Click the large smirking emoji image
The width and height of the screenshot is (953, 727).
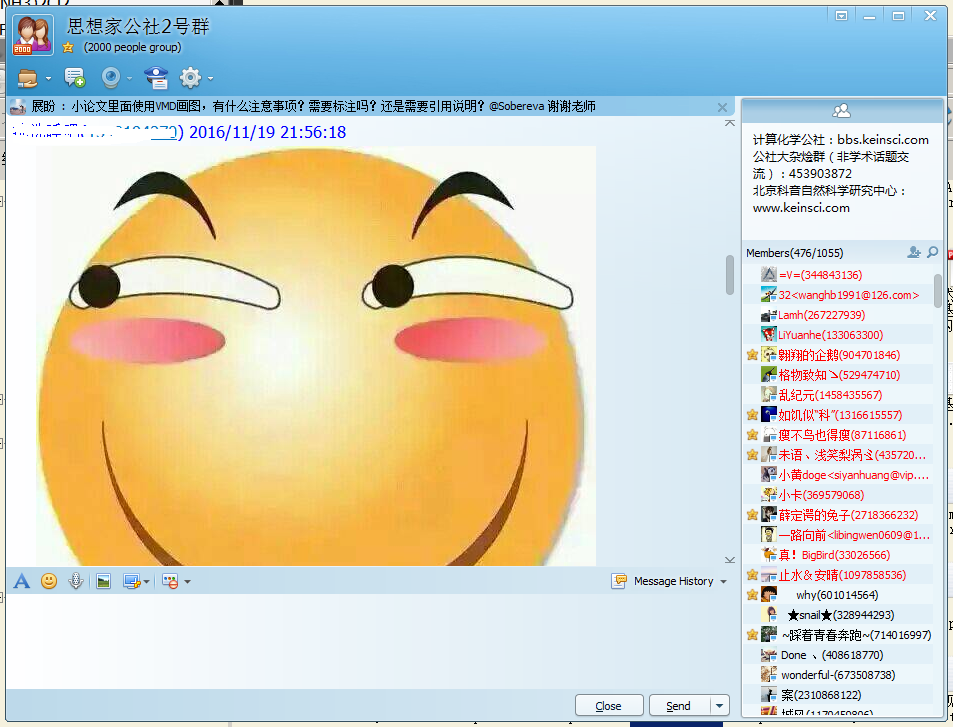click(x=315, y=356)
